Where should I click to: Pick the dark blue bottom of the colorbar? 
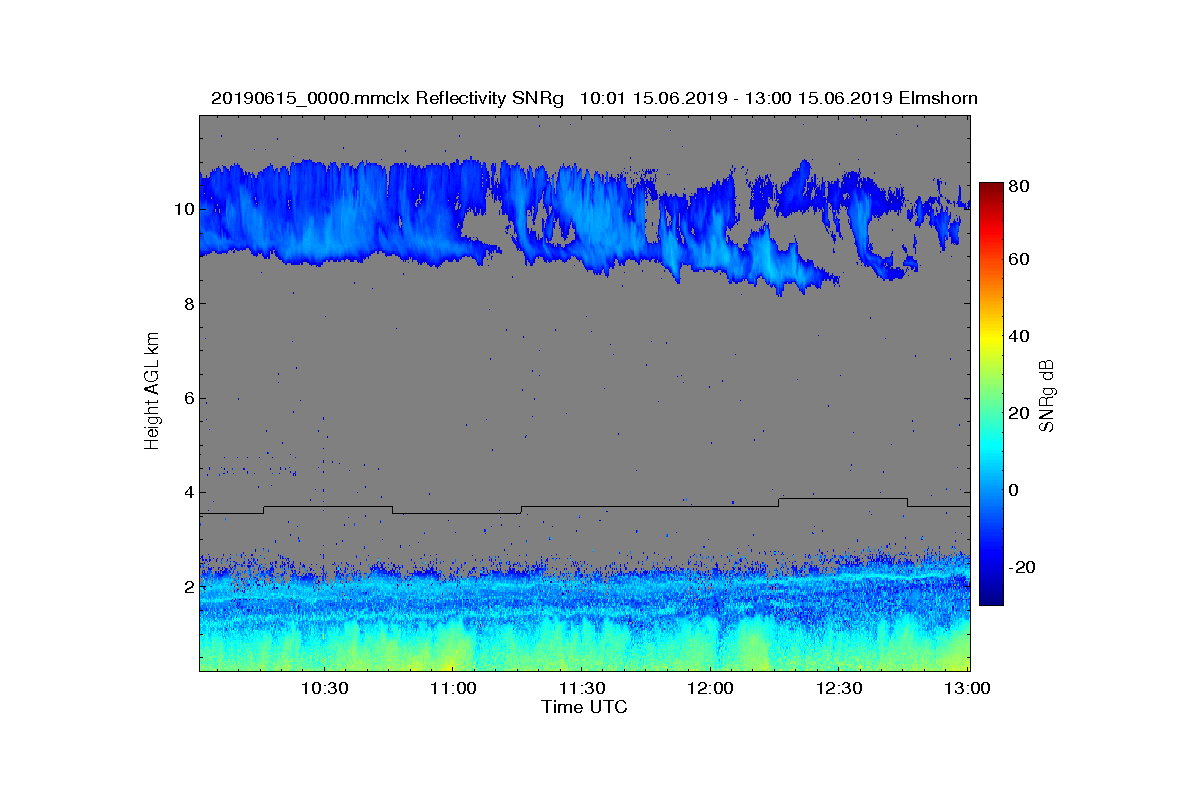click(x=991, y=597)
